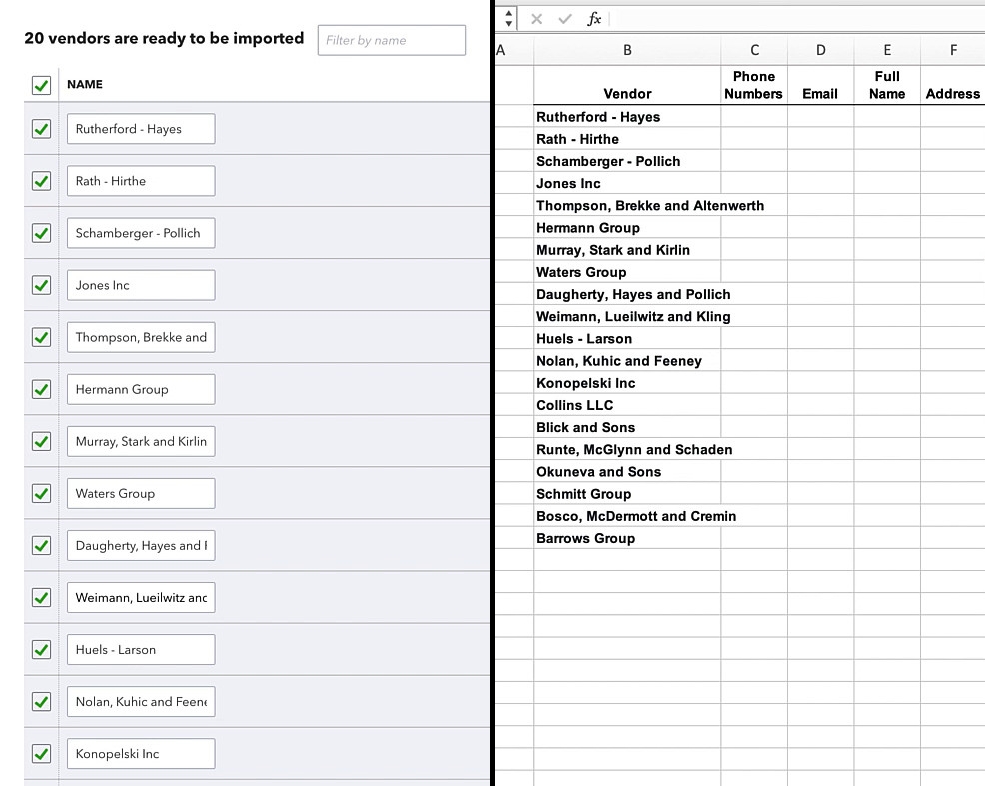985x786 pixels.
Task: Select spreadsheet column B header
Action: pyautogui.click(x=627, y=50)
